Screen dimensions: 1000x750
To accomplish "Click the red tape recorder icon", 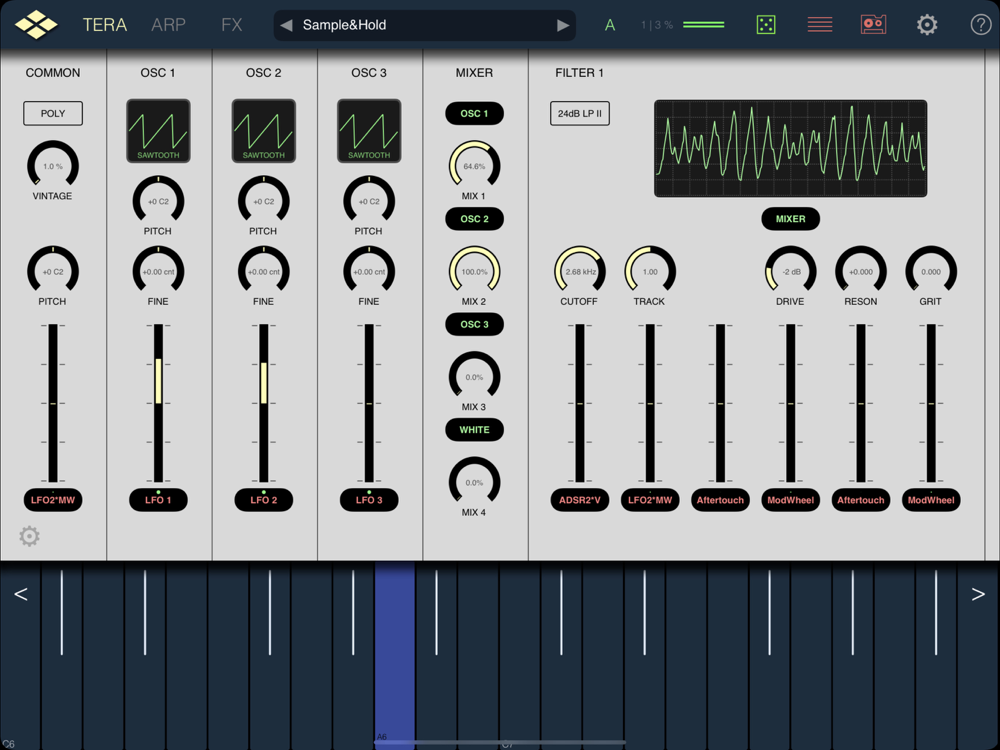I will pos(873,25).
